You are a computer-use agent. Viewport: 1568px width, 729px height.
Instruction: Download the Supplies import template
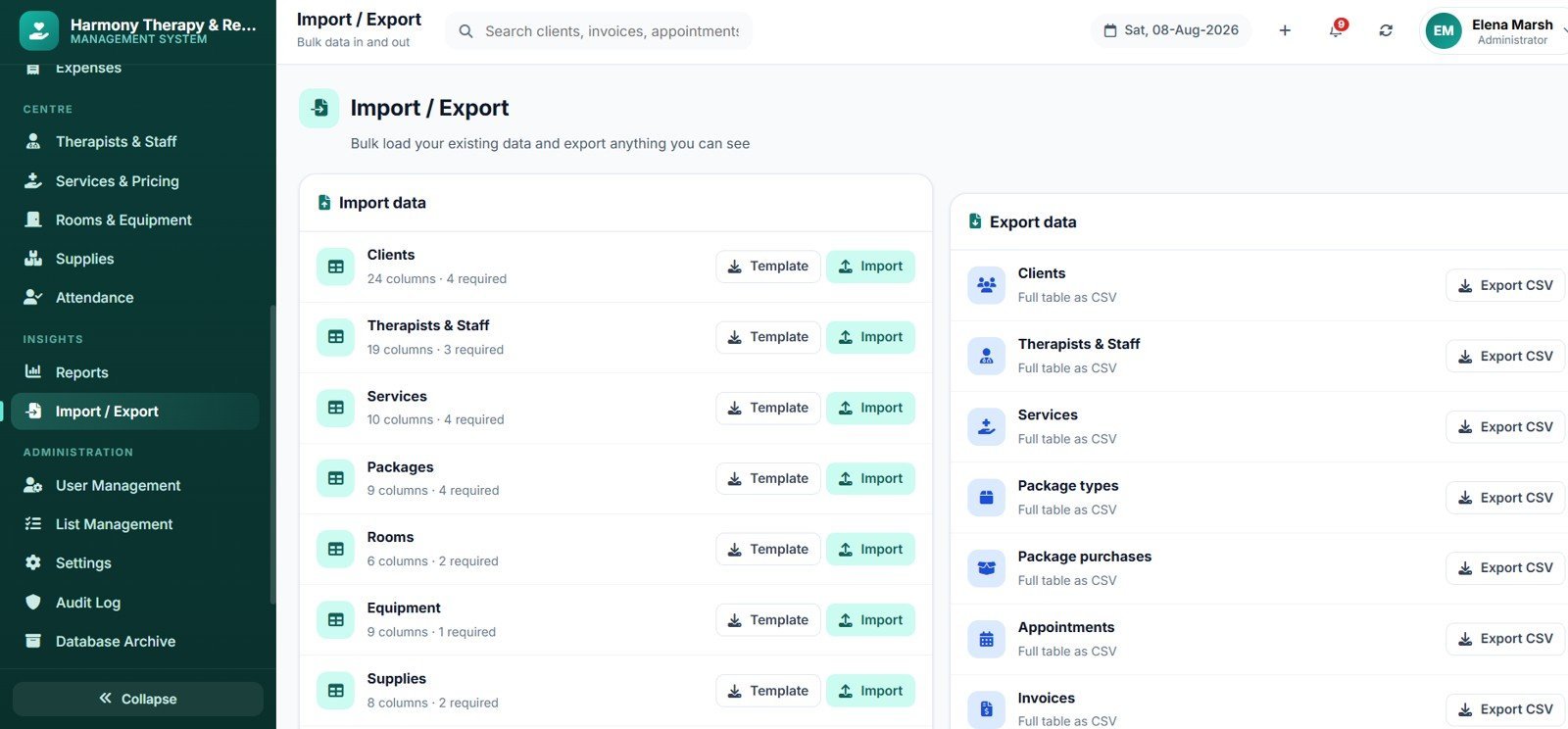click(x=768, y=691)
